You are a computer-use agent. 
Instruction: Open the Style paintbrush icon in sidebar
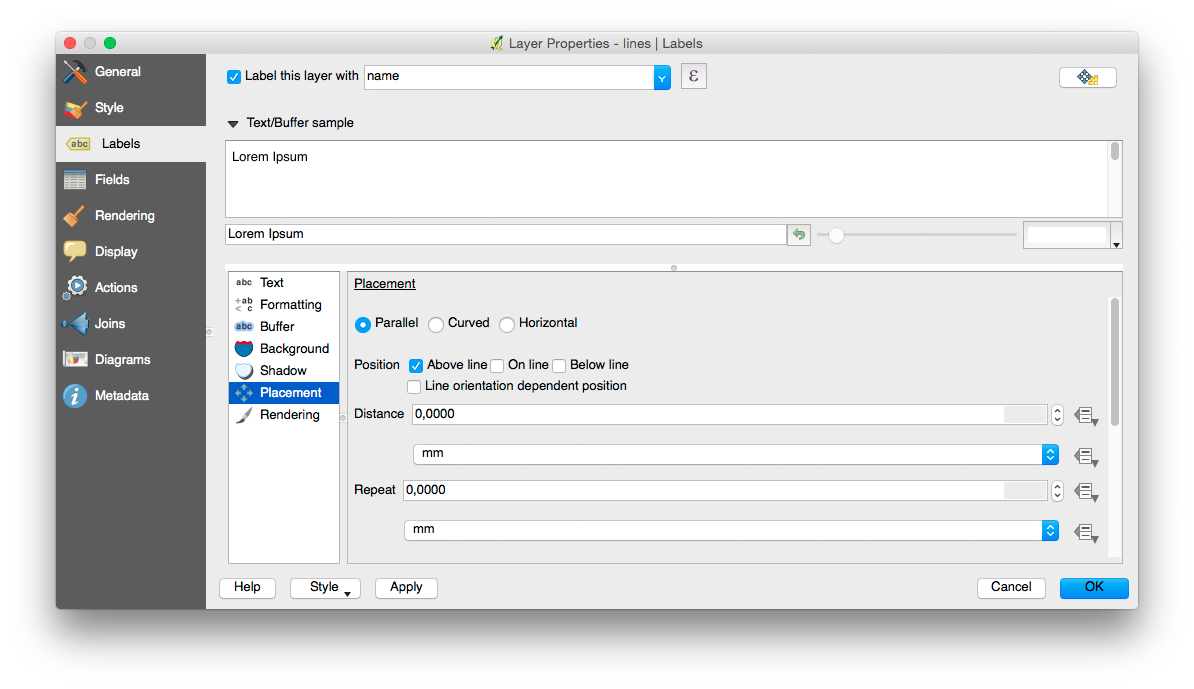click(x=75, y=108)
